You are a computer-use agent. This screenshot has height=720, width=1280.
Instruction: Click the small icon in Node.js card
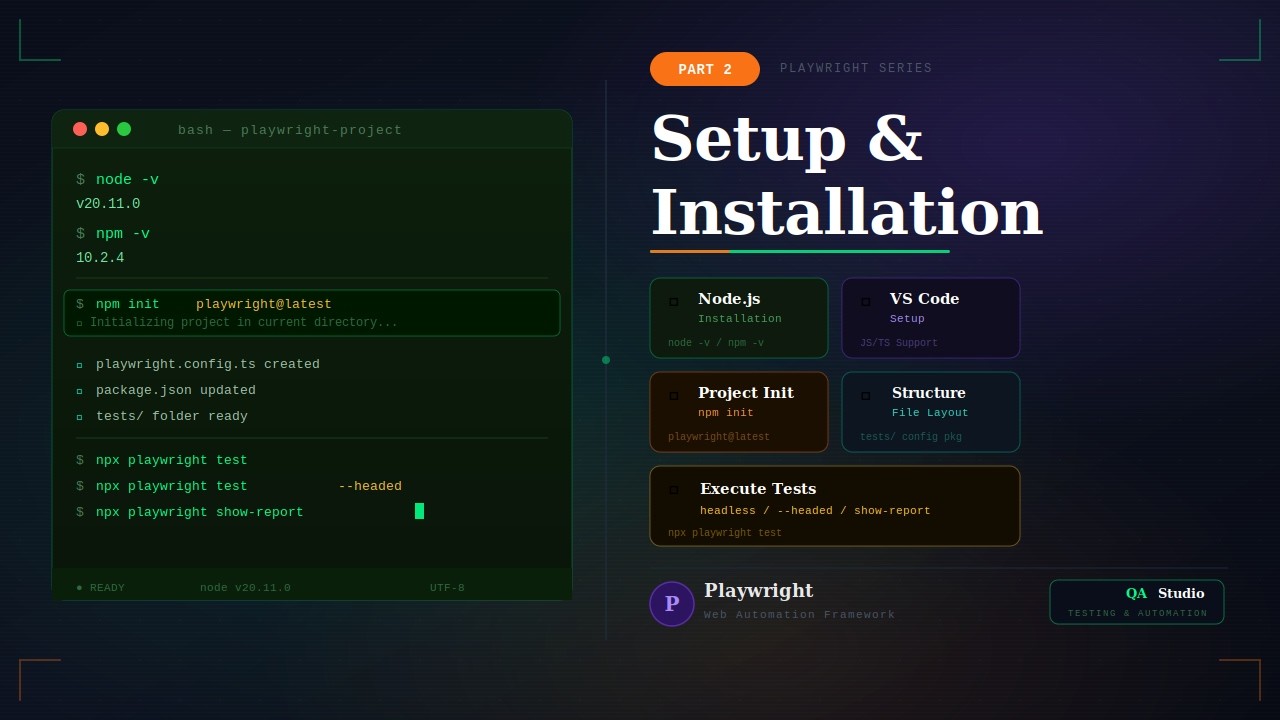pyautogui.click(x=674, y=302)
